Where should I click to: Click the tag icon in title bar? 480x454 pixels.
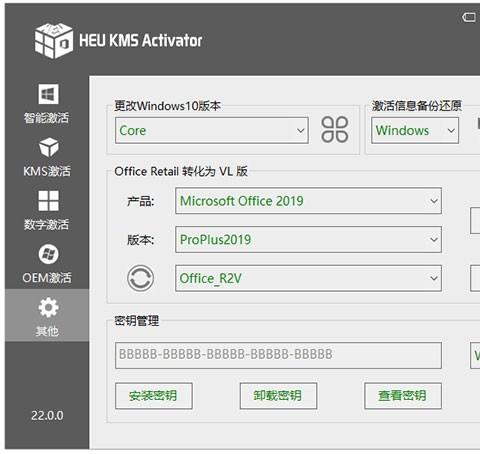coord(469,17)
